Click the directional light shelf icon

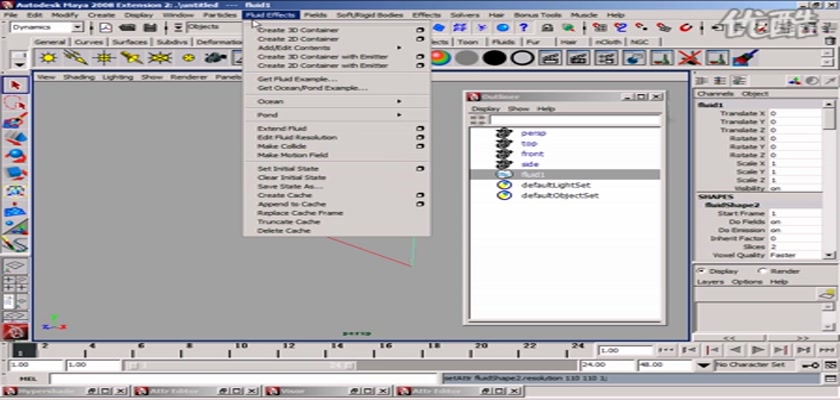click(x=76, y=57)
